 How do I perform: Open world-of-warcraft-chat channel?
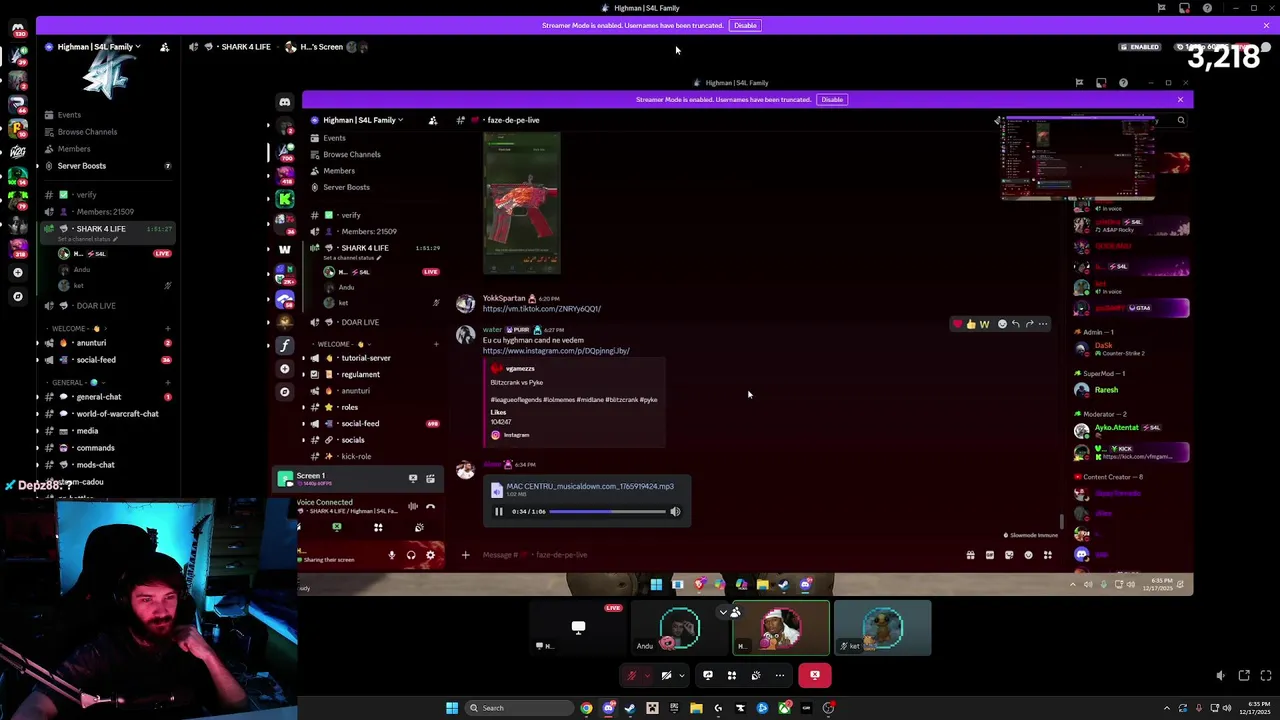pyautogui.click(x=117, y=414)
